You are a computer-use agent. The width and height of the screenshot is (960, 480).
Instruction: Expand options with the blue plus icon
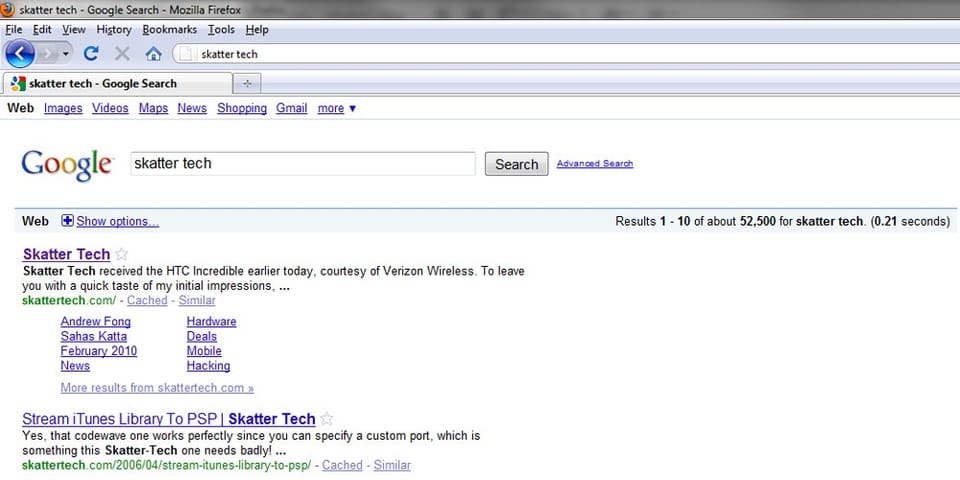tap(67, 221)
